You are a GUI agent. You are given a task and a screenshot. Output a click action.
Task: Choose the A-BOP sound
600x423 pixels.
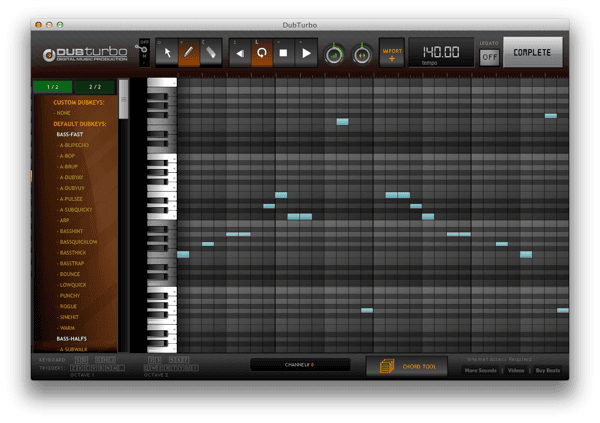pos(67,156)
